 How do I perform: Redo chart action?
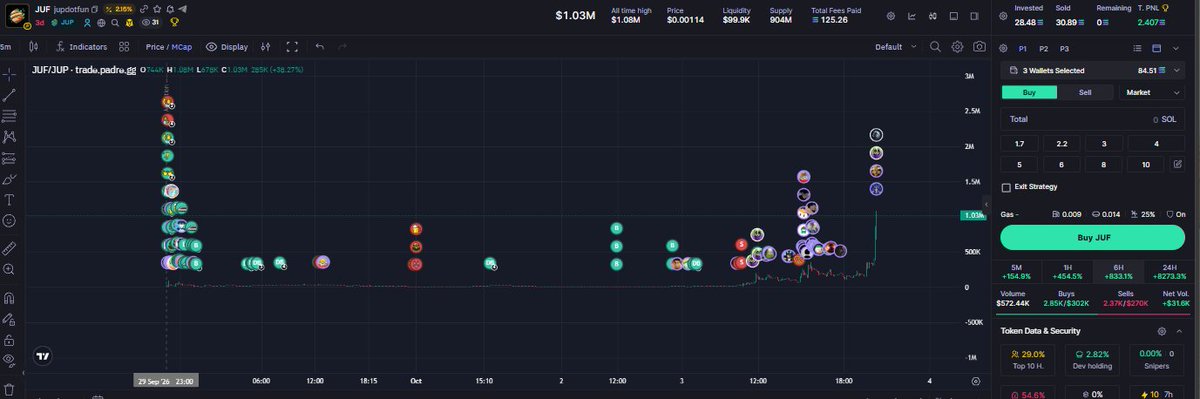click(344, 46)
